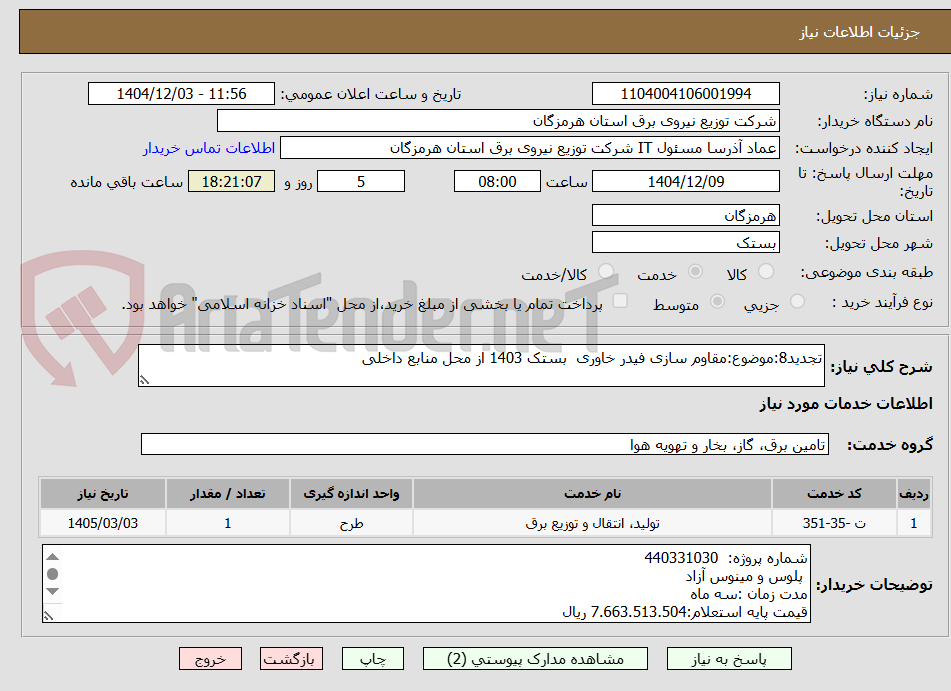
Task: Click the نام خدمت column header
Action: click(592, 494)
